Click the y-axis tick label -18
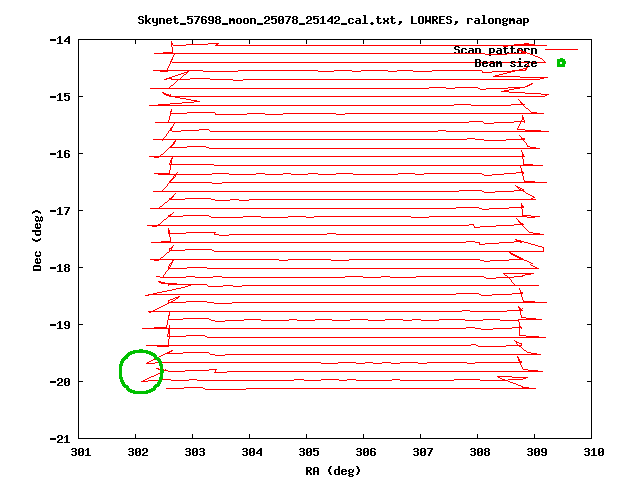The height and width of the screenshot is (480, 640). tap(60, 268)
